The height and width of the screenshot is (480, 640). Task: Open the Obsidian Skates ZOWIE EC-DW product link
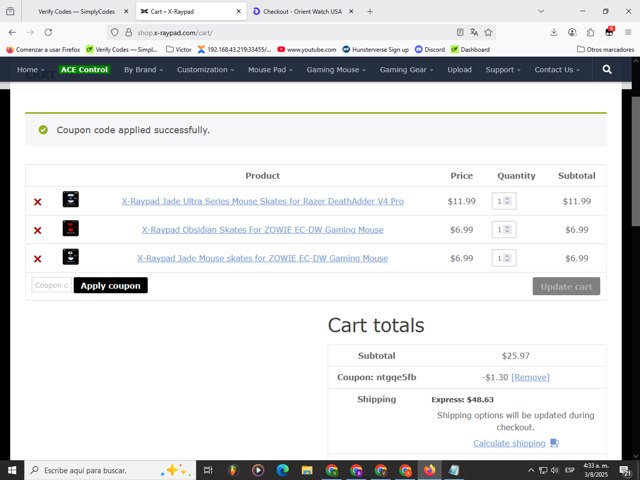coord(262,230)
